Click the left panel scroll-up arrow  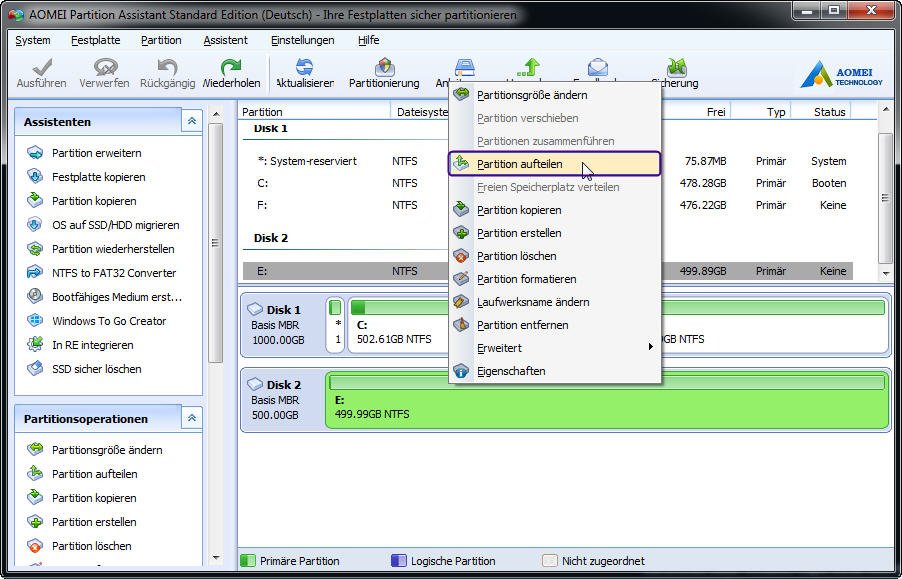tap(216, 114)
